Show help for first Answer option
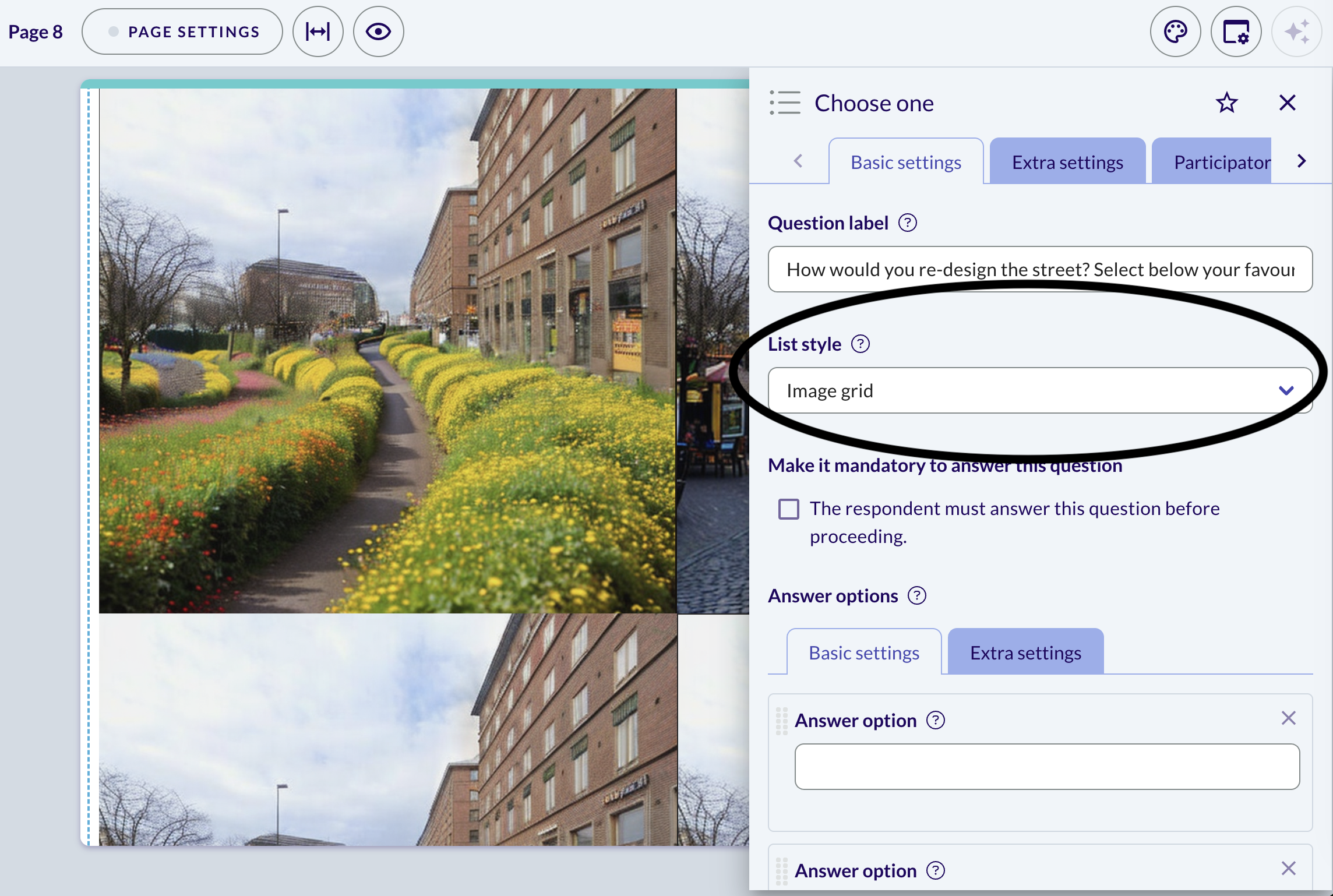 coord(936,720)
